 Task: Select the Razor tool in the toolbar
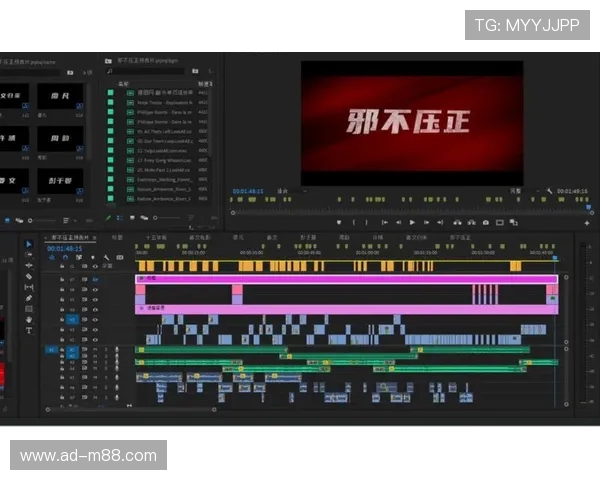click(28, 276)
